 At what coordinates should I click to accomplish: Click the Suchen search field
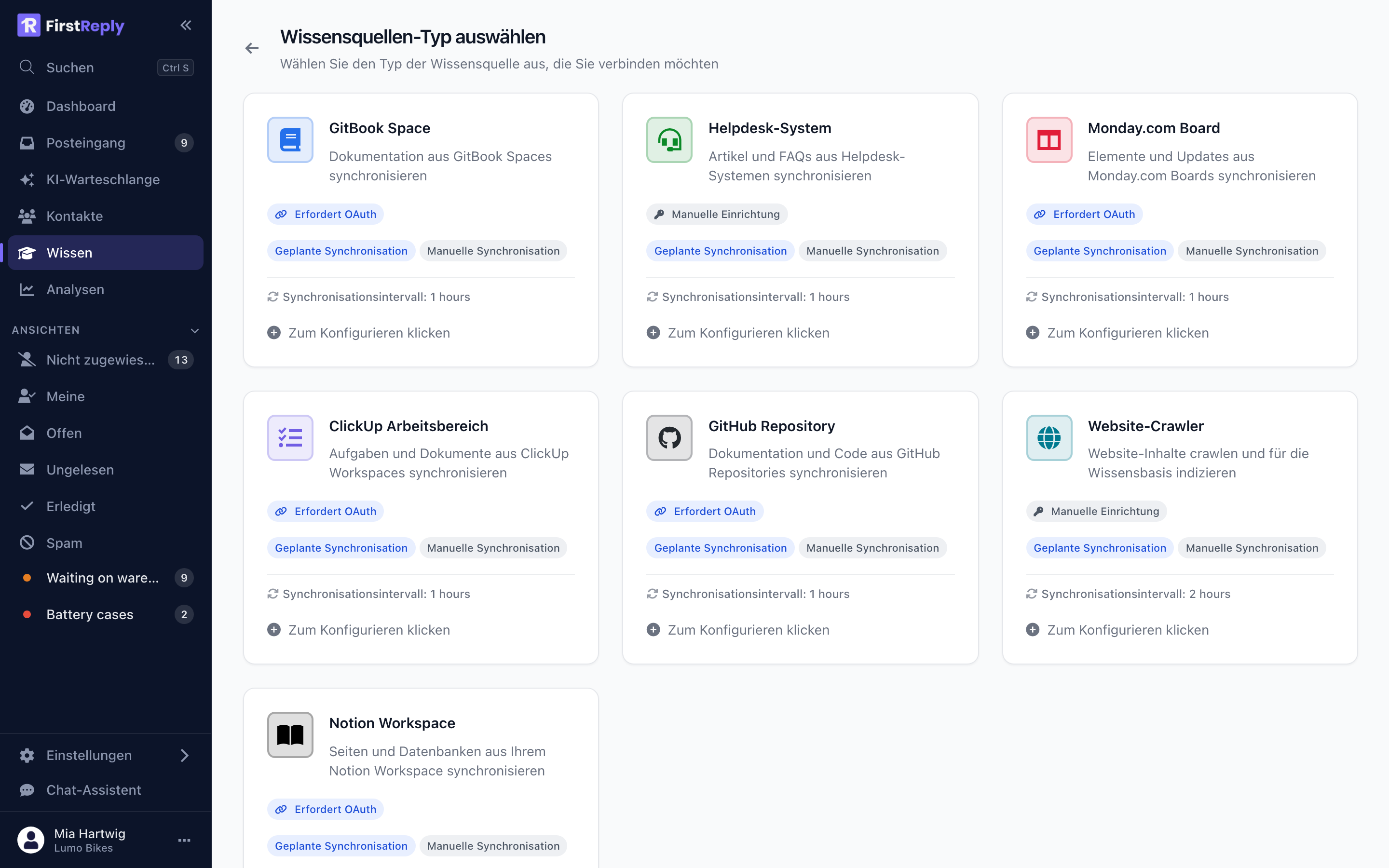click(106, 67)
